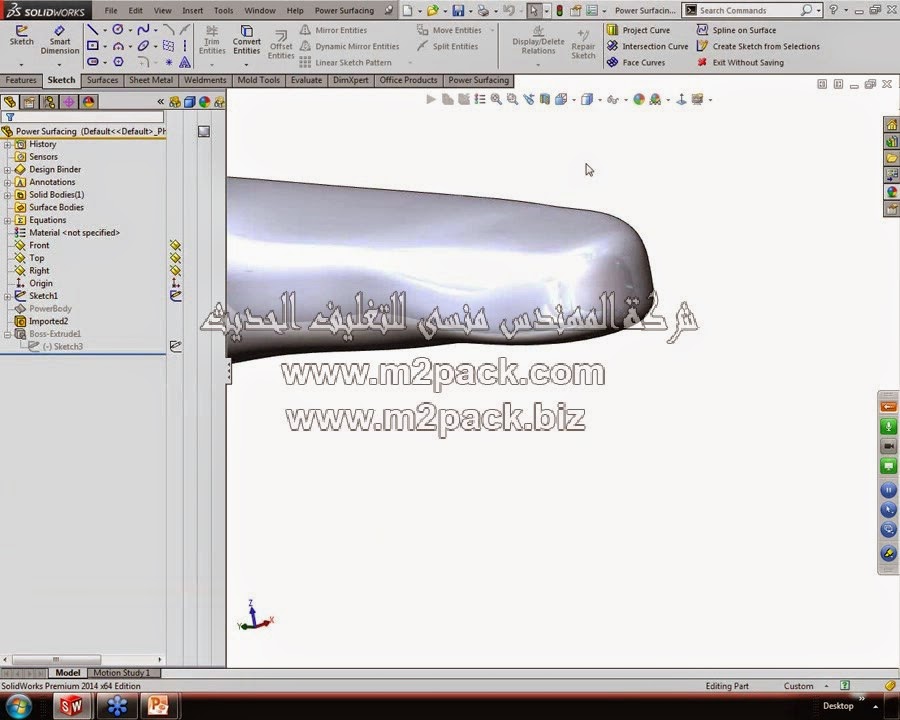The image size is (900, 720).
Task: Select the Circle sketch tool
Action: (118, 30)
